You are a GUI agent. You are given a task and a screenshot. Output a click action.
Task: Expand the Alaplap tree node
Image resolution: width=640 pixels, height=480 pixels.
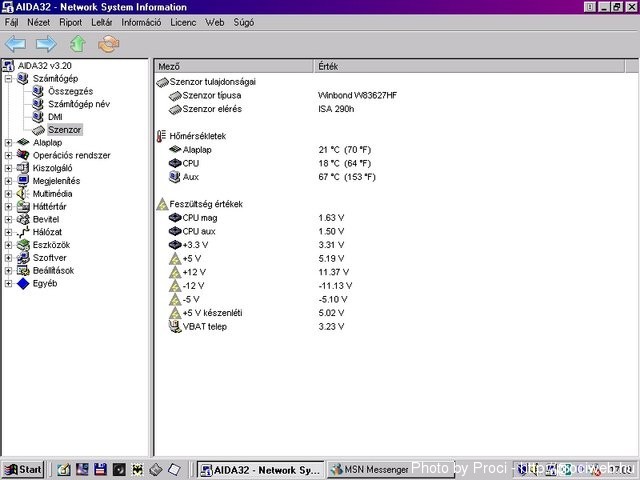tap(8, 142)
